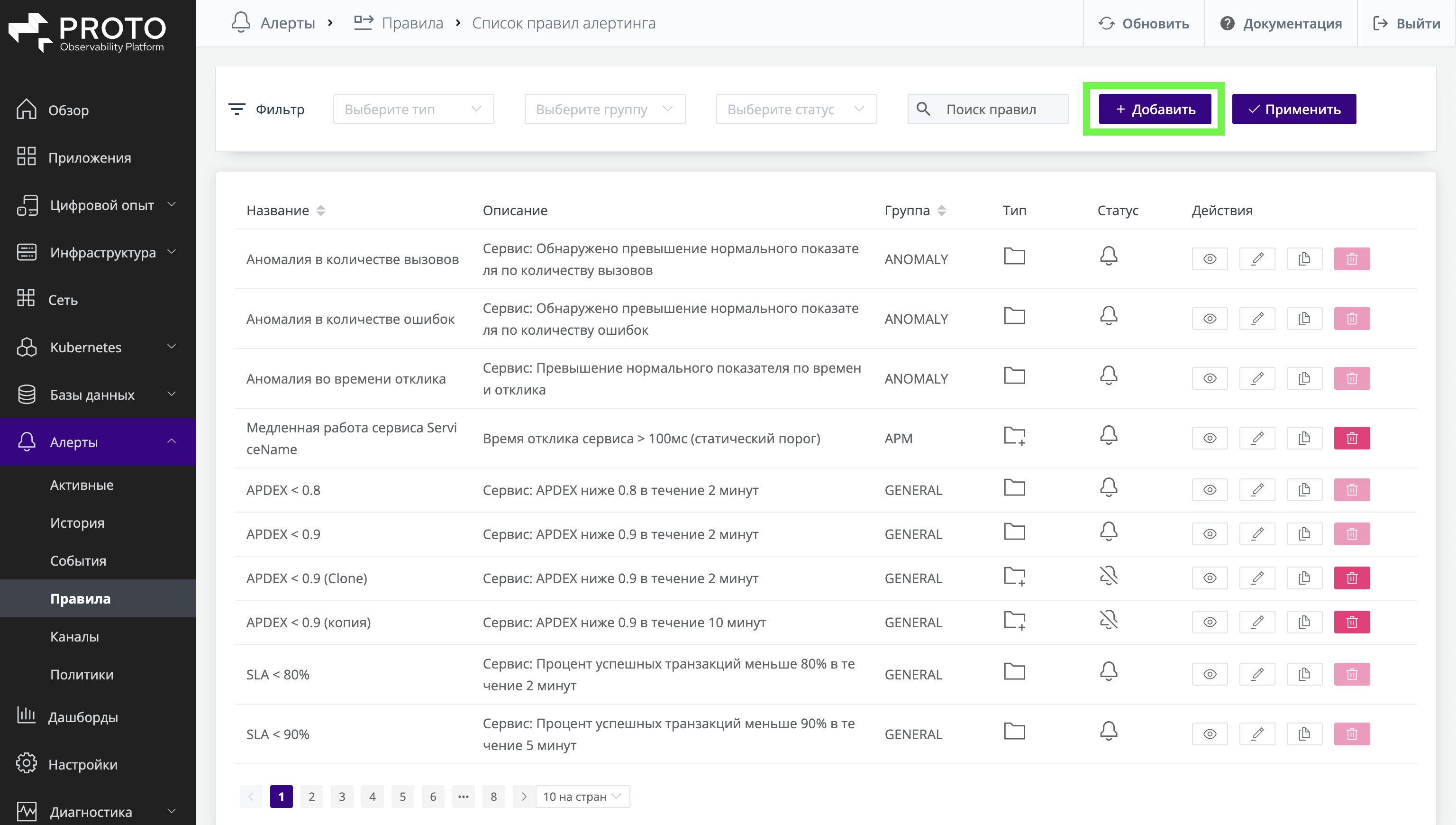
Task: Enable muted bell for 'APDEX < 0.9 (Clone)'
Action: (1108, 576)
